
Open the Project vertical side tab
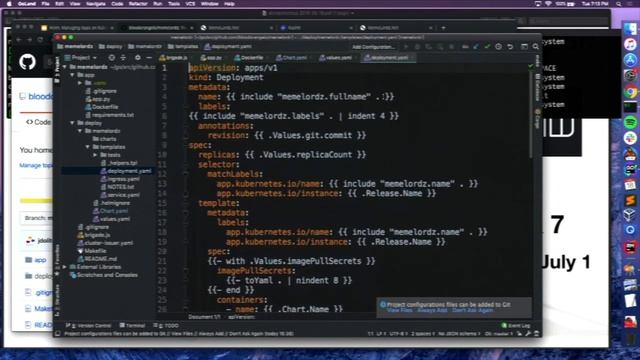point(57,69)
